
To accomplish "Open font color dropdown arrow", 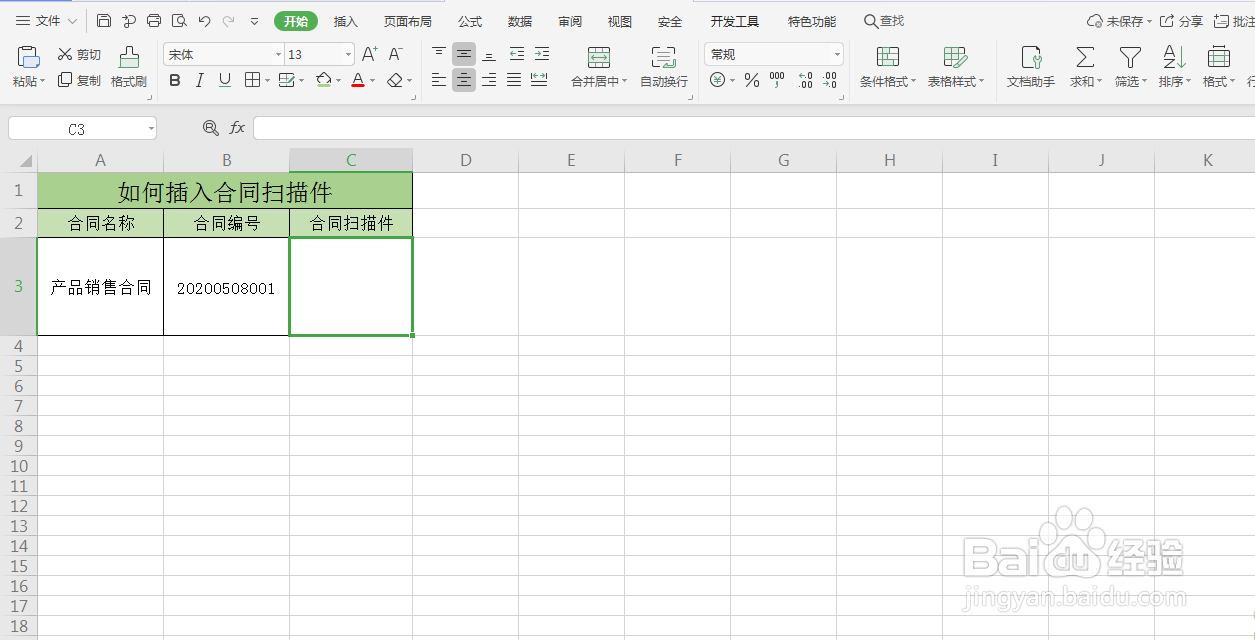I will click(373, 81).
